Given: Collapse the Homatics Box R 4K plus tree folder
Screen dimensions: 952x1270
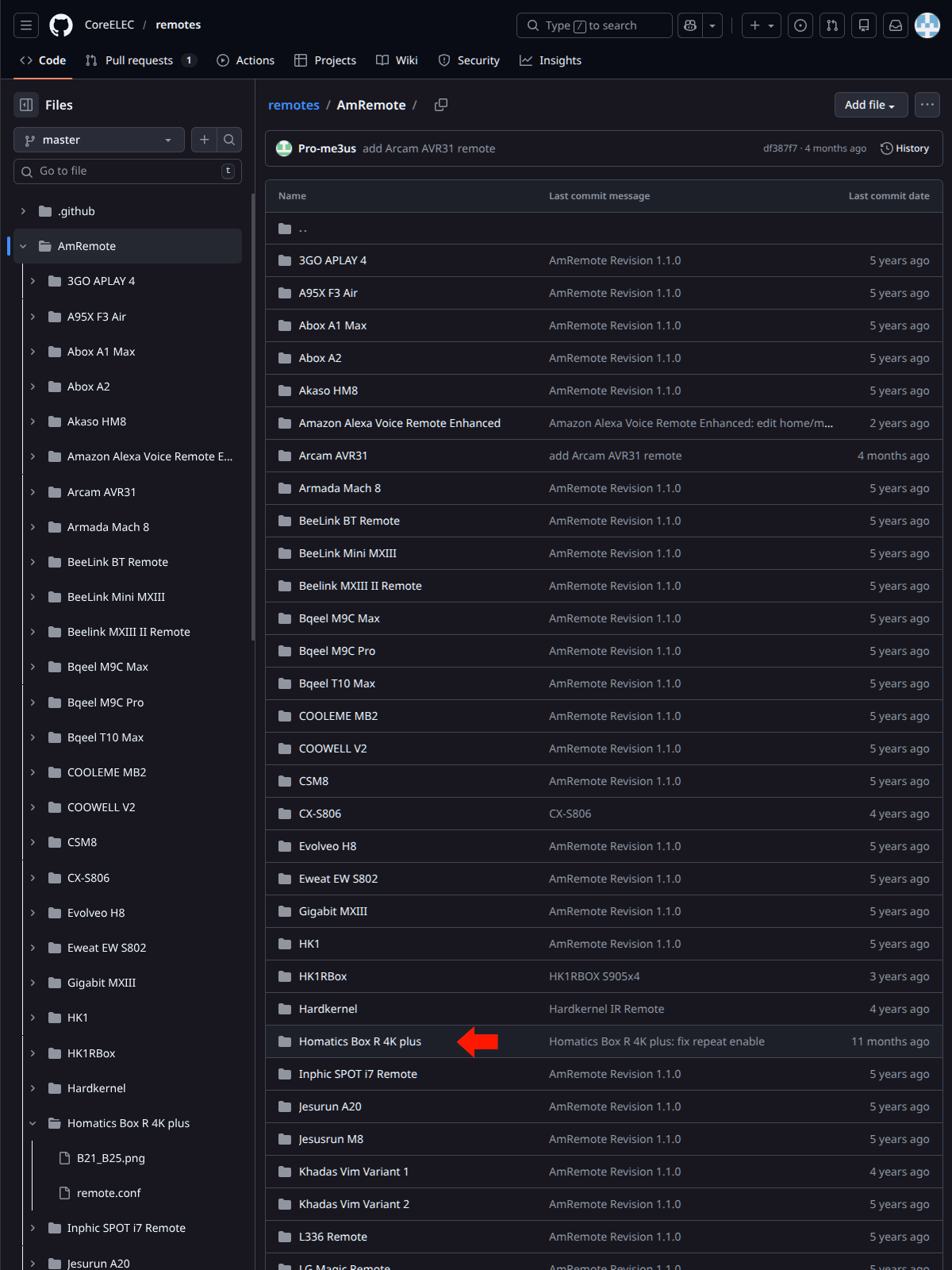Looking at the screenshot, I should pyautogui.click(x=33, y=1123).
